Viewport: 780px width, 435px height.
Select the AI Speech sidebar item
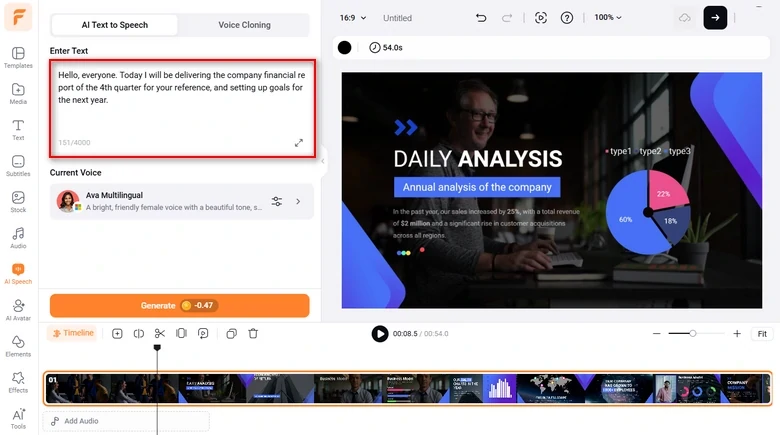tap(18, 274)
